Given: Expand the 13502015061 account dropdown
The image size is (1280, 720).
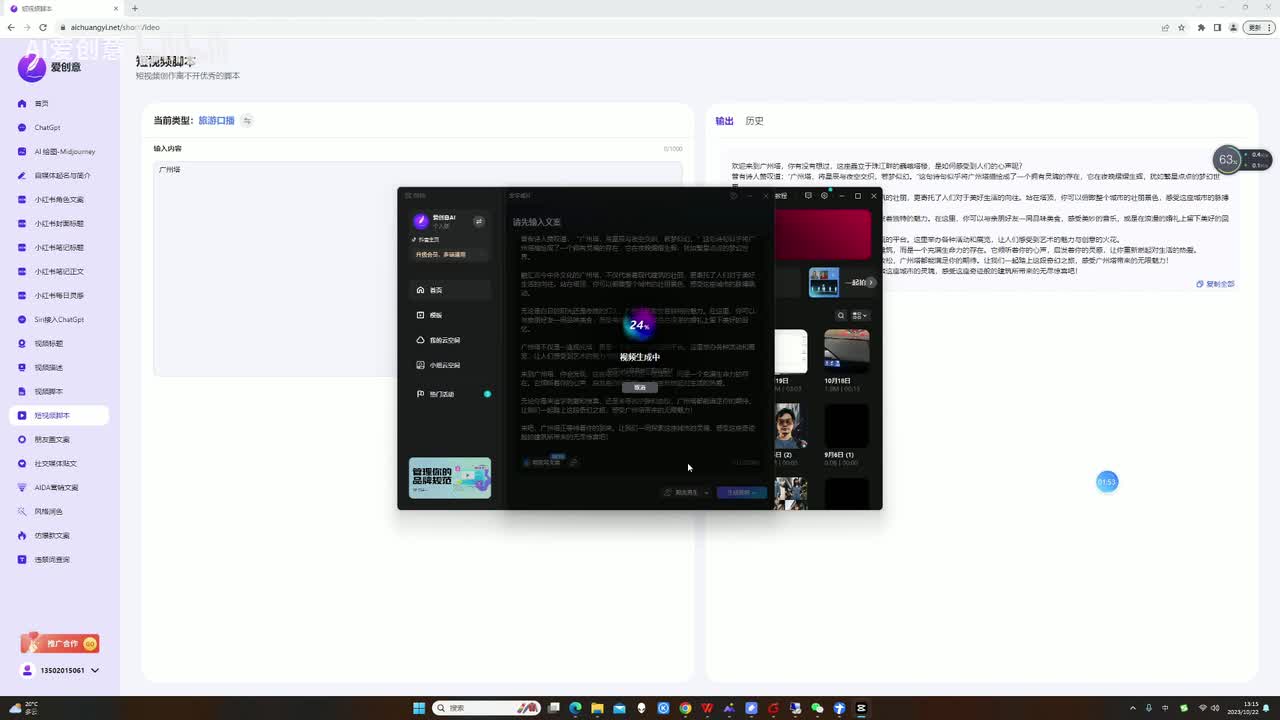Looking at the screenshot, I should 94,670.
